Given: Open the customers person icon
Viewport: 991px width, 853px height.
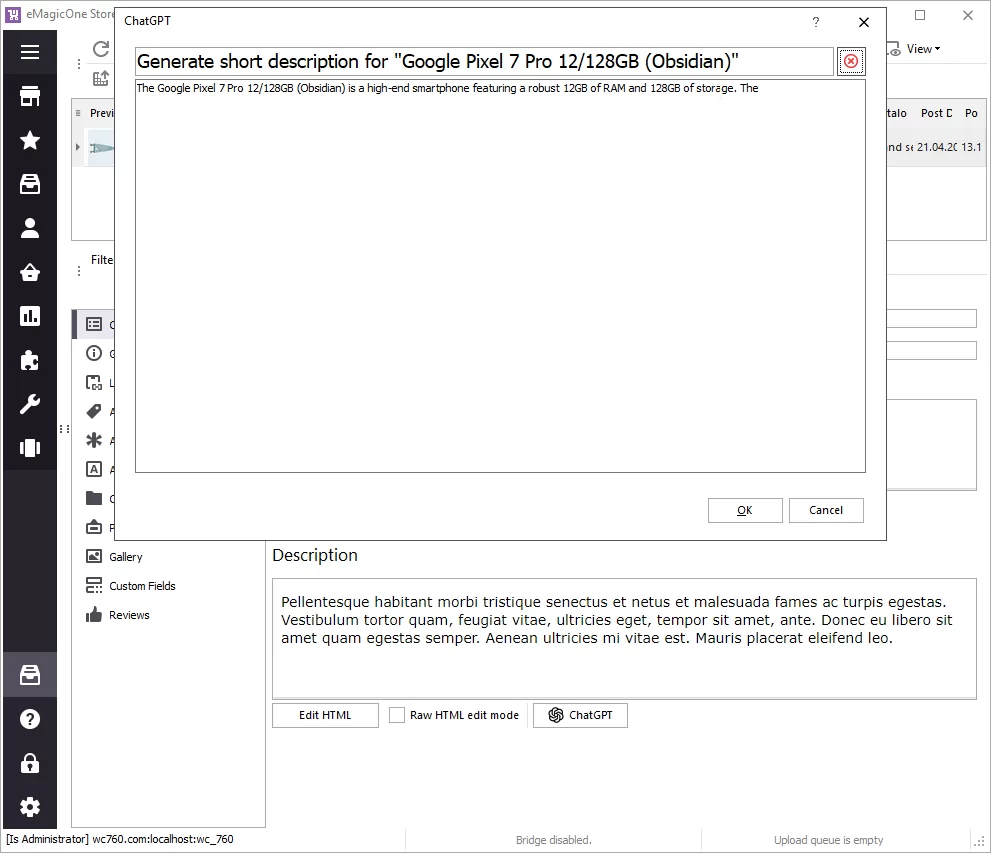Looking at the screenshot, I should (x=30, y=228).
